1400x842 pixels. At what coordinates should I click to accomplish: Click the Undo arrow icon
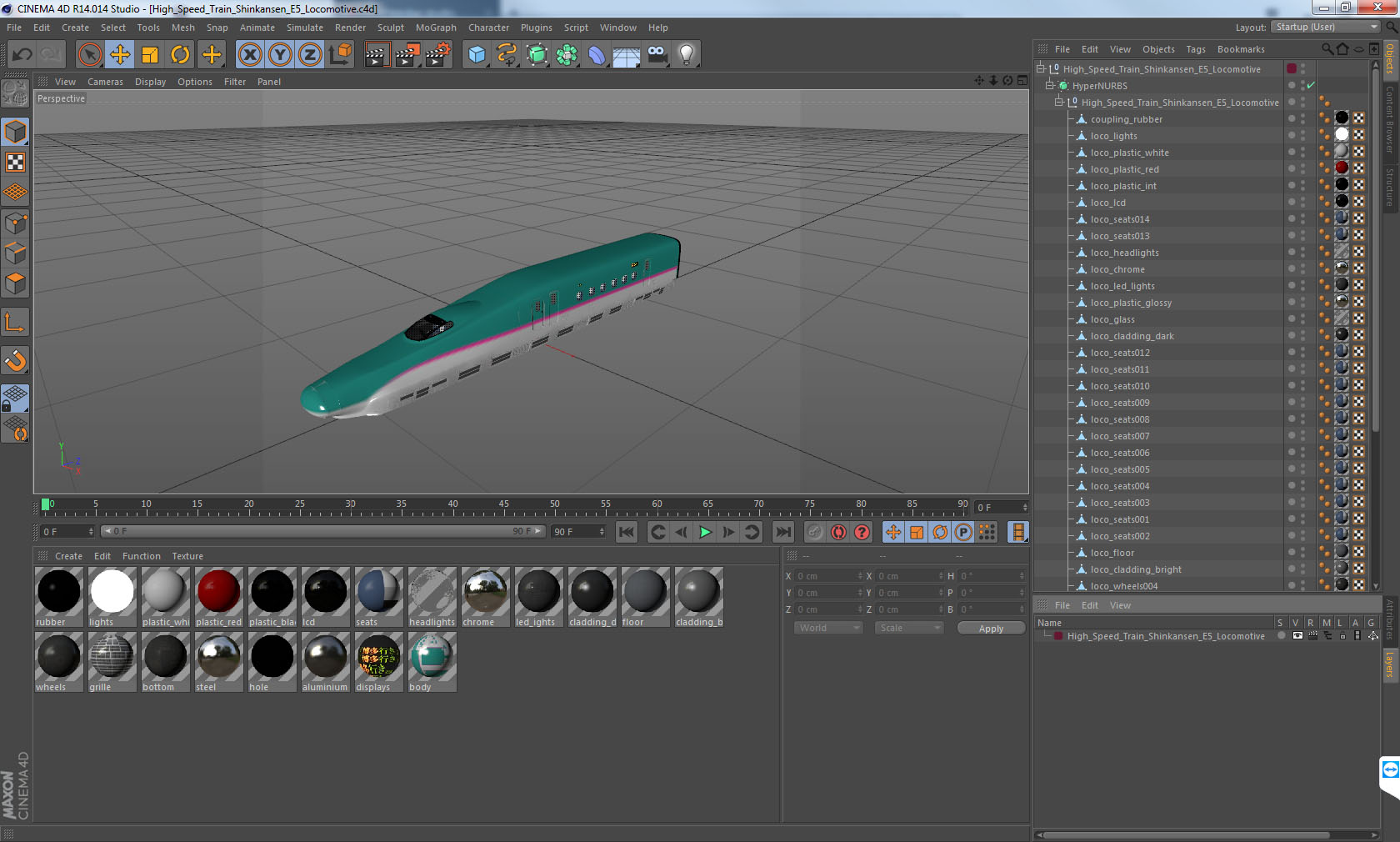click(x=22, y=55)
